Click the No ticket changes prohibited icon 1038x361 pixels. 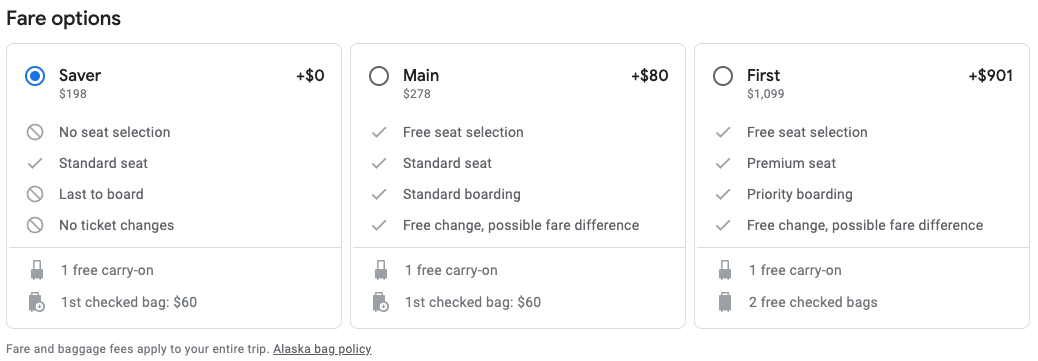(35, 225)
